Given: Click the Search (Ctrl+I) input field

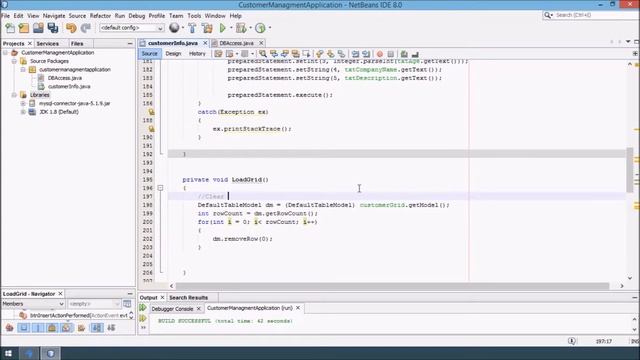Looking at the screenshot, I should click(x=595, y=15).
